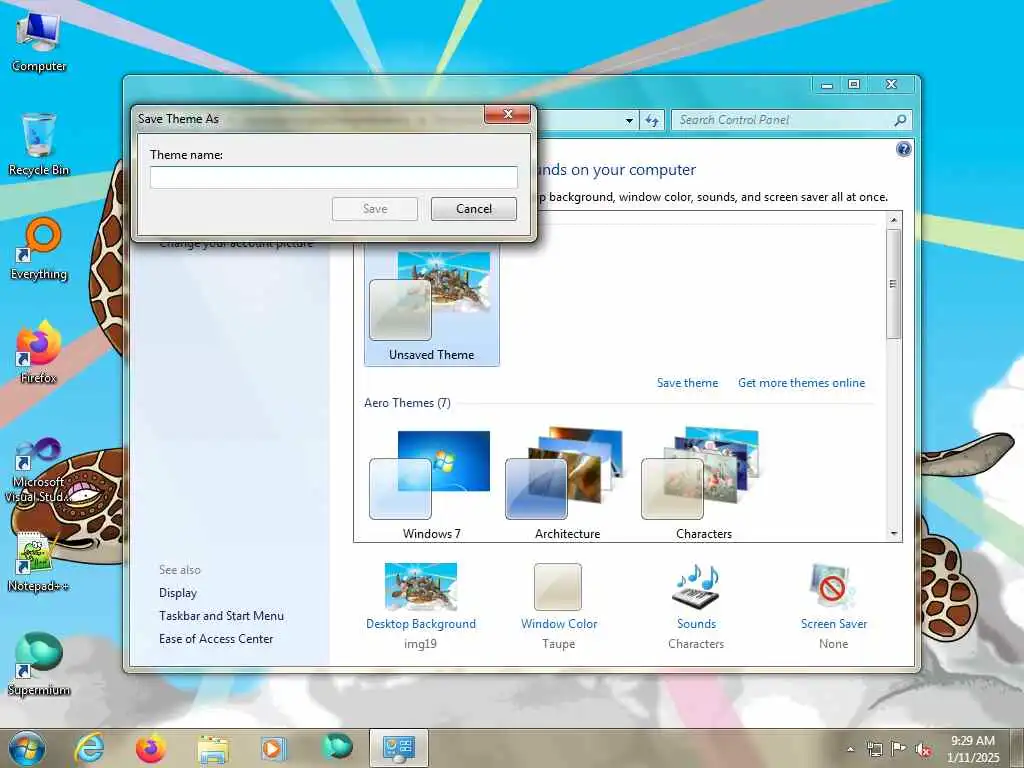
Task: Open Taskbar and Start Menu link
Action: (221, 616)
